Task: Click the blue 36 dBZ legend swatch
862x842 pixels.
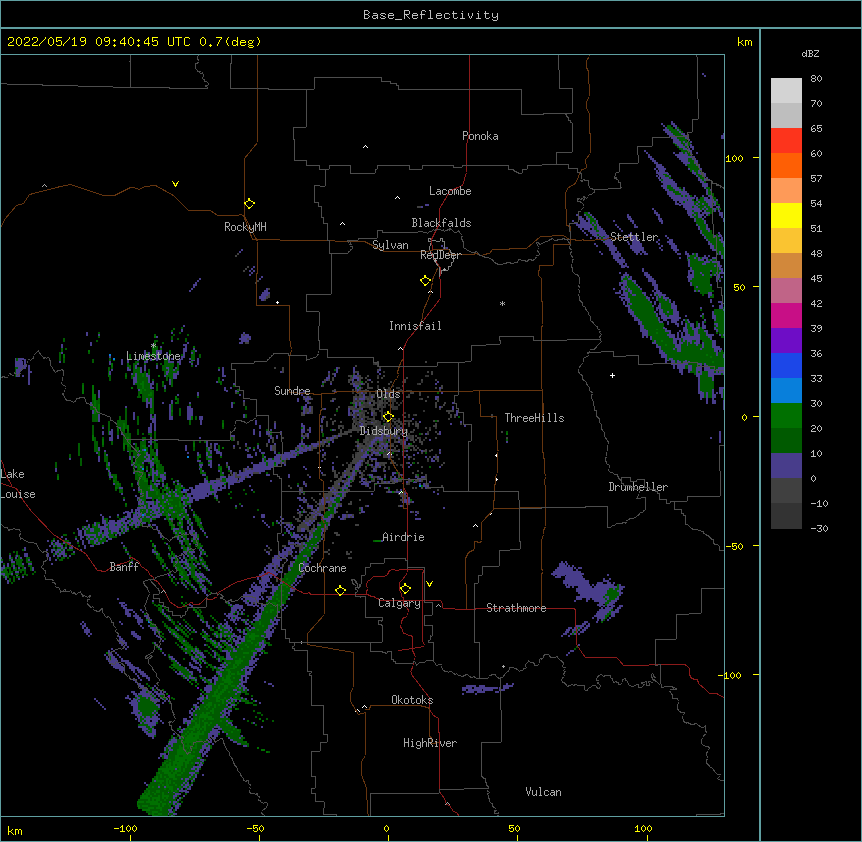Action: click(786, 365)
